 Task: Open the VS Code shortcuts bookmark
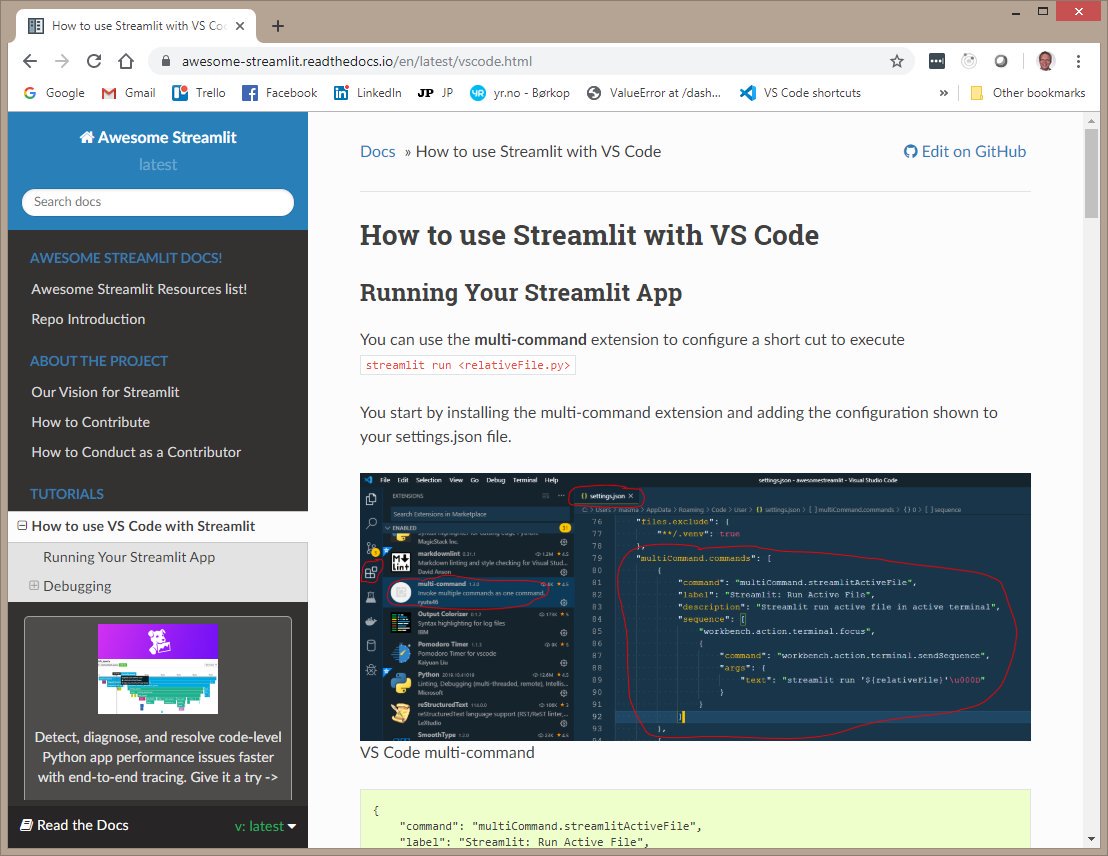click(x=801, y=93)
